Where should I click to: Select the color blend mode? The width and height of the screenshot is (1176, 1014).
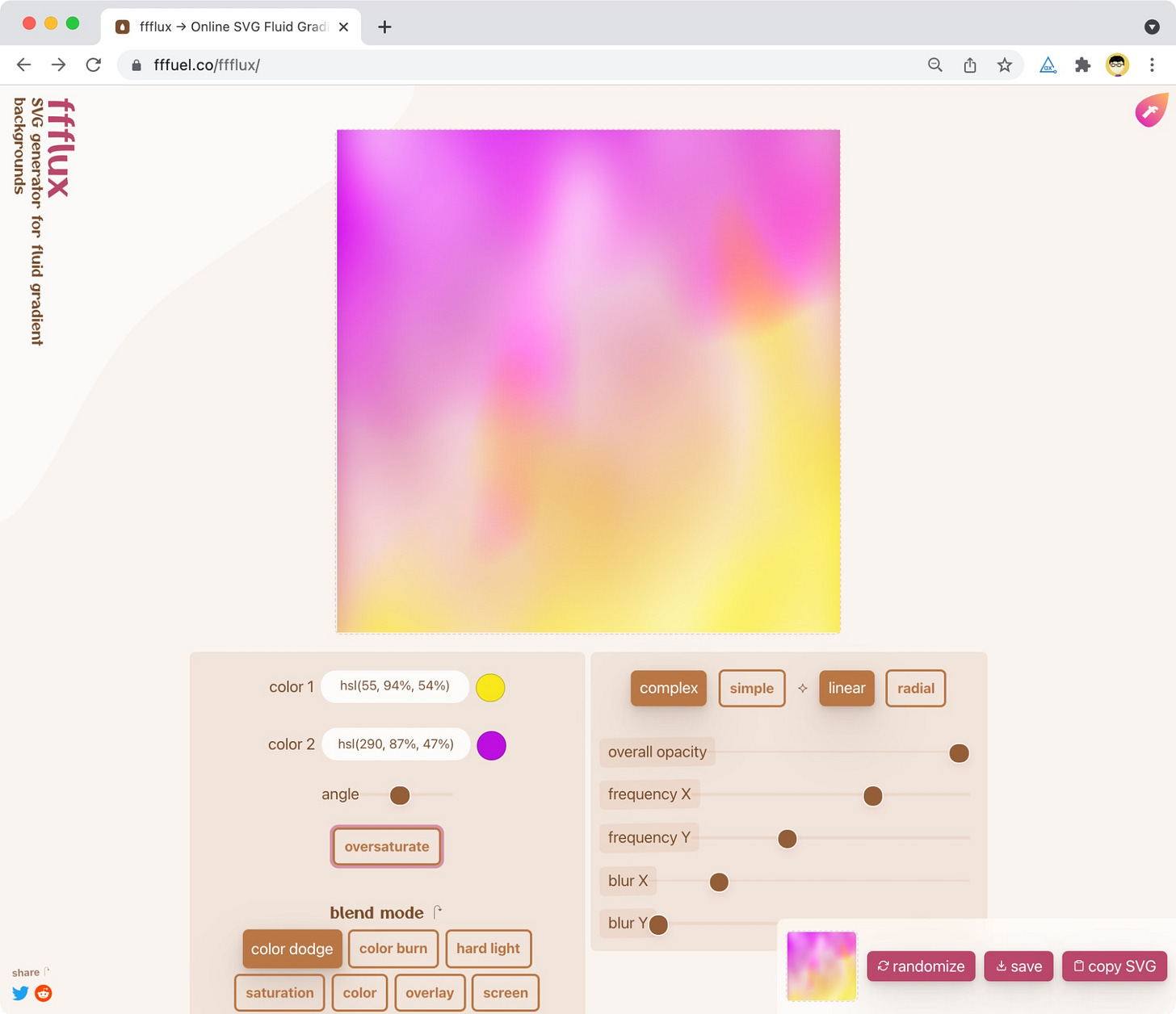(x=359, y=993)
